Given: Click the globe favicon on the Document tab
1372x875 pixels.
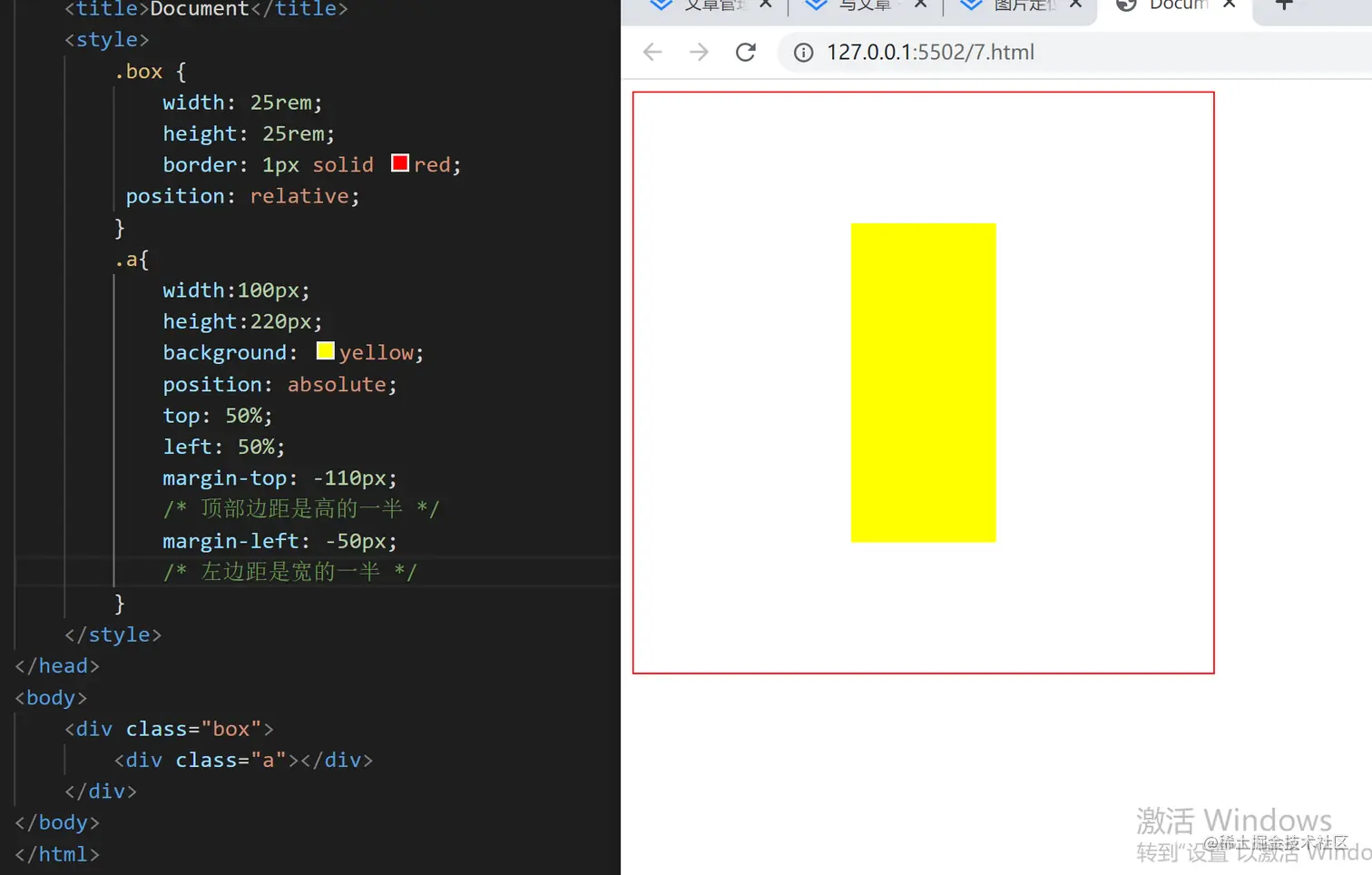Looking at the screenshot, I should 1124,5.
